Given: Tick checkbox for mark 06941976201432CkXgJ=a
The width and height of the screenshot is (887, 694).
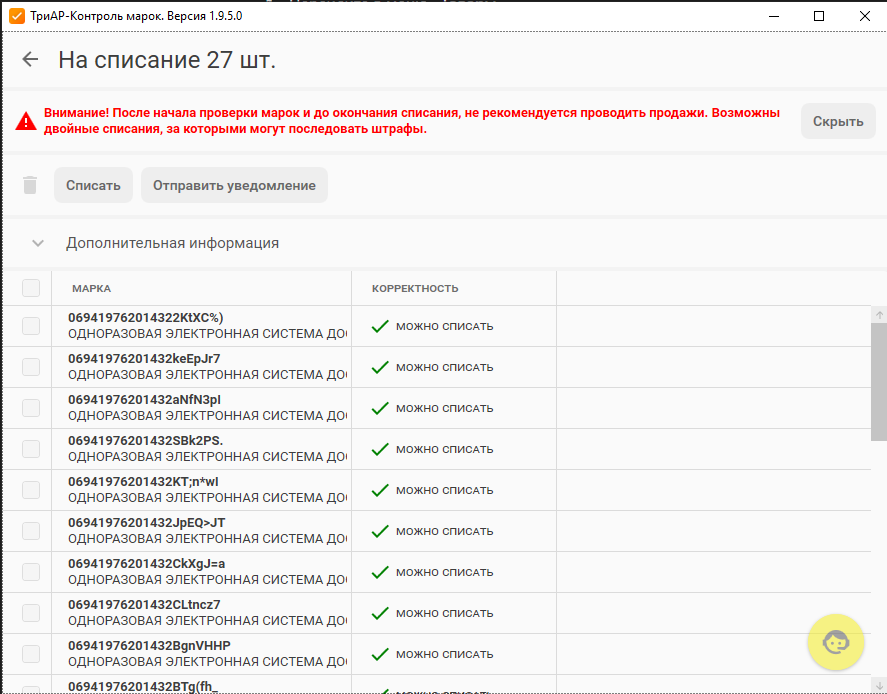Looking at the screenshot, I should (31, 572).
